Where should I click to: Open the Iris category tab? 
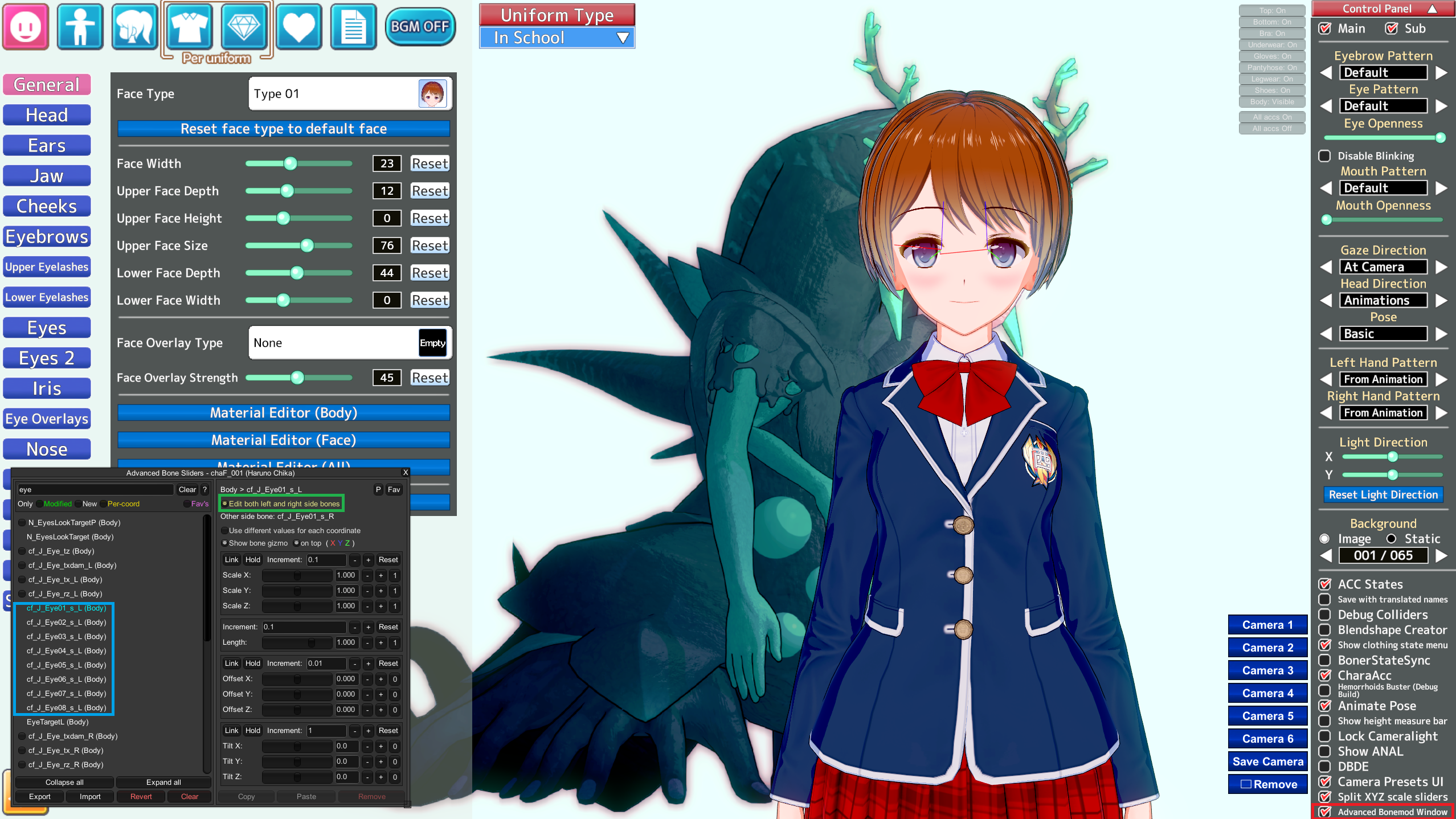(47, 388)
